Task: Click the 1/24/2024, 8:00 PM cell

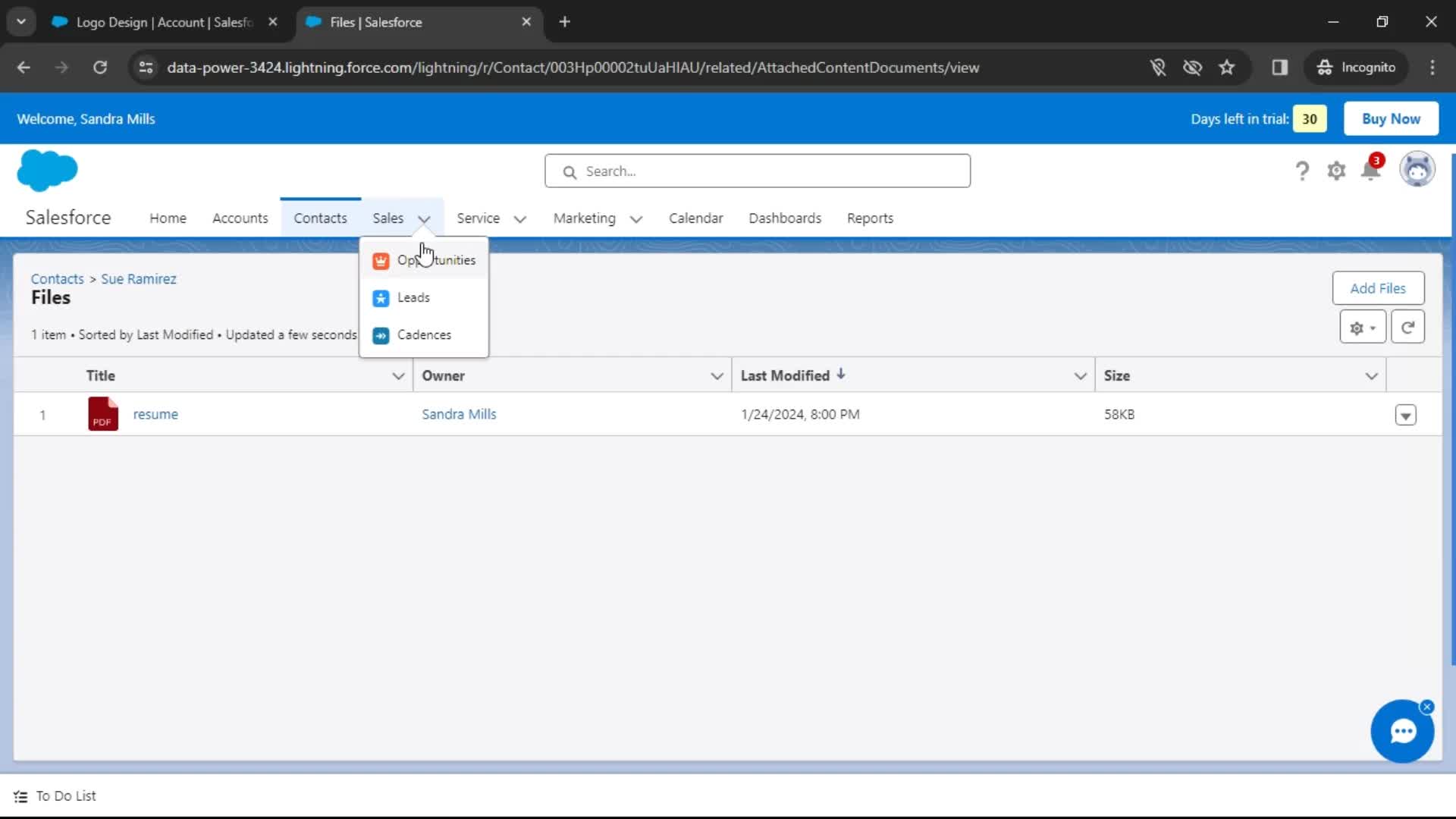Action: (800, 415)
